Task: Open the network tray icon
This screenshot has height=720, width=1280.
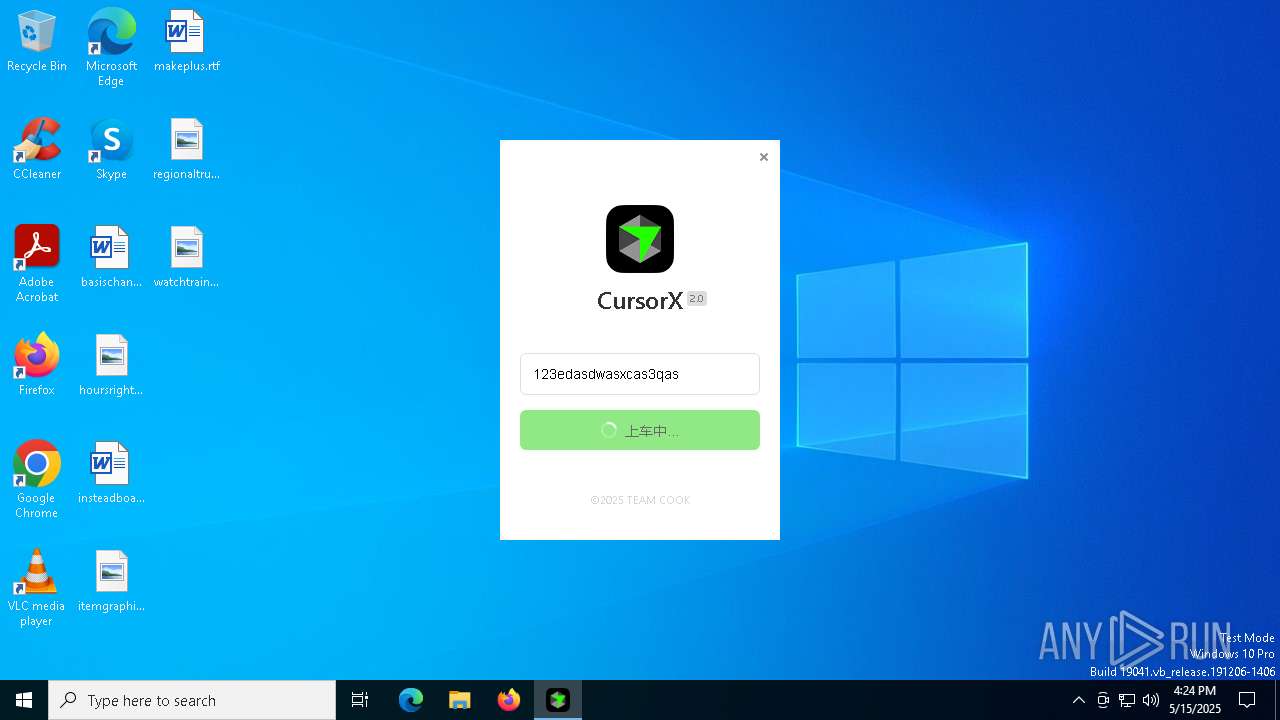Action: 1127,700
